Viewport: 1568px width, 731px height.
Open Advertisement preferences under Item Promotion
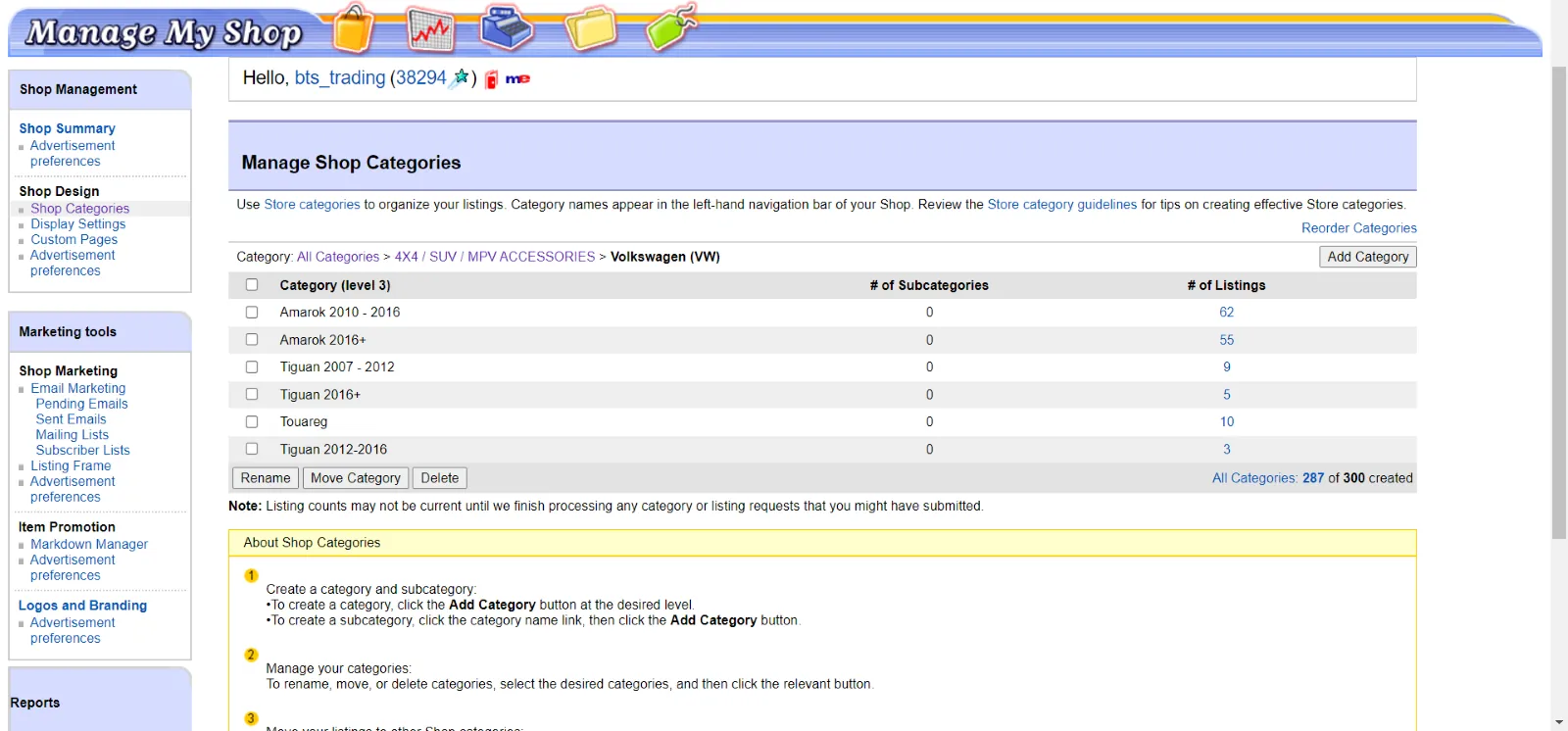73,568
